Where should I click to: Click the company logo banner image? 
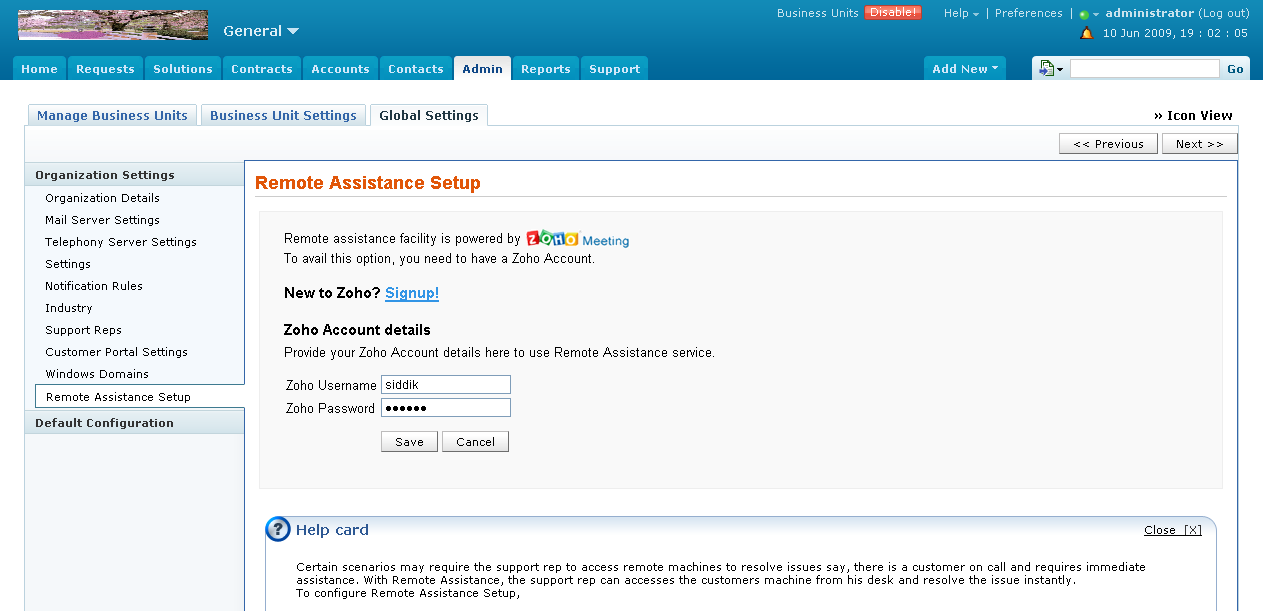coord(113,25)
